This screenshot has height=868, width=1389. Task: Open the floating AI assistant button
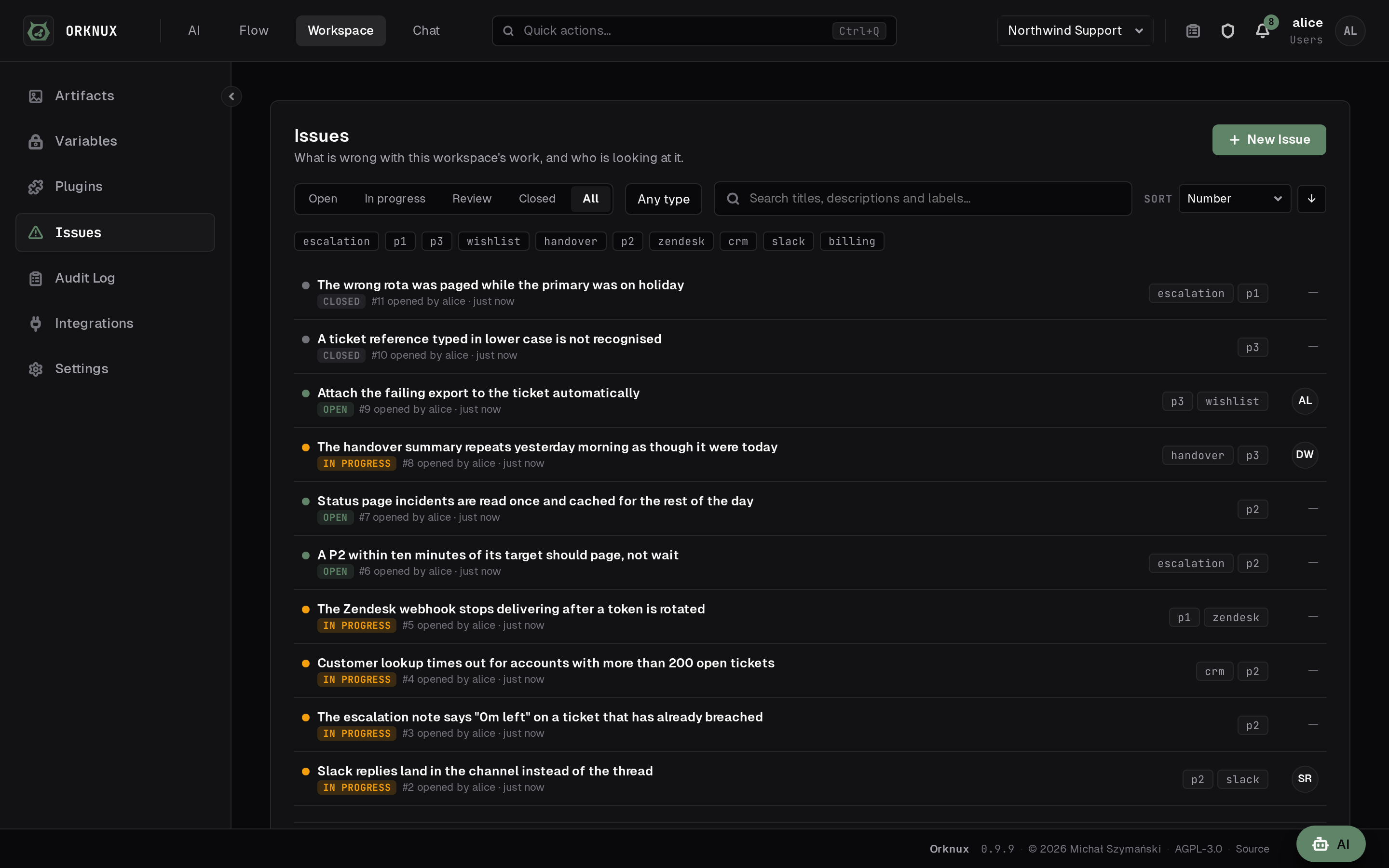click(1331, 844)
